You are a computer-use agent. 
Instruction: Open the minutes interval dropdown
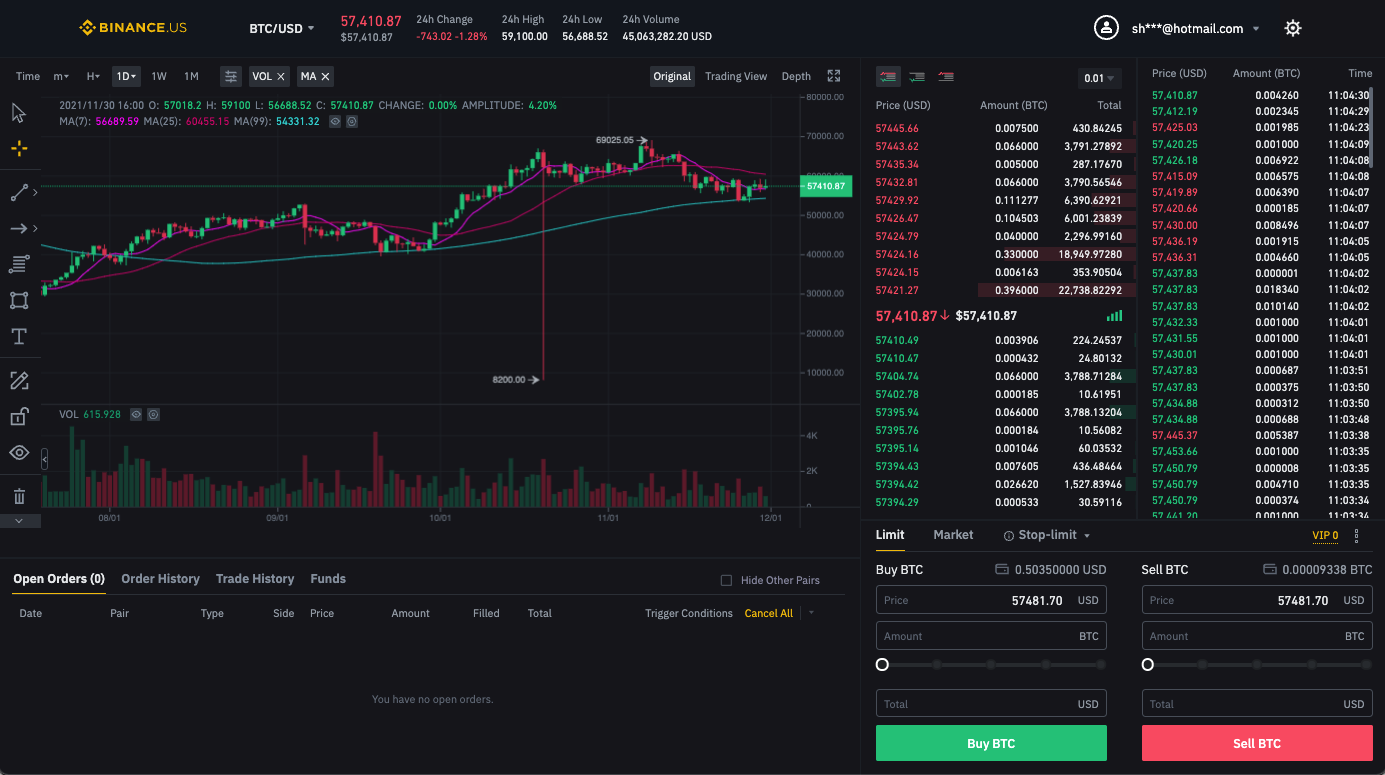click(61, 76)
